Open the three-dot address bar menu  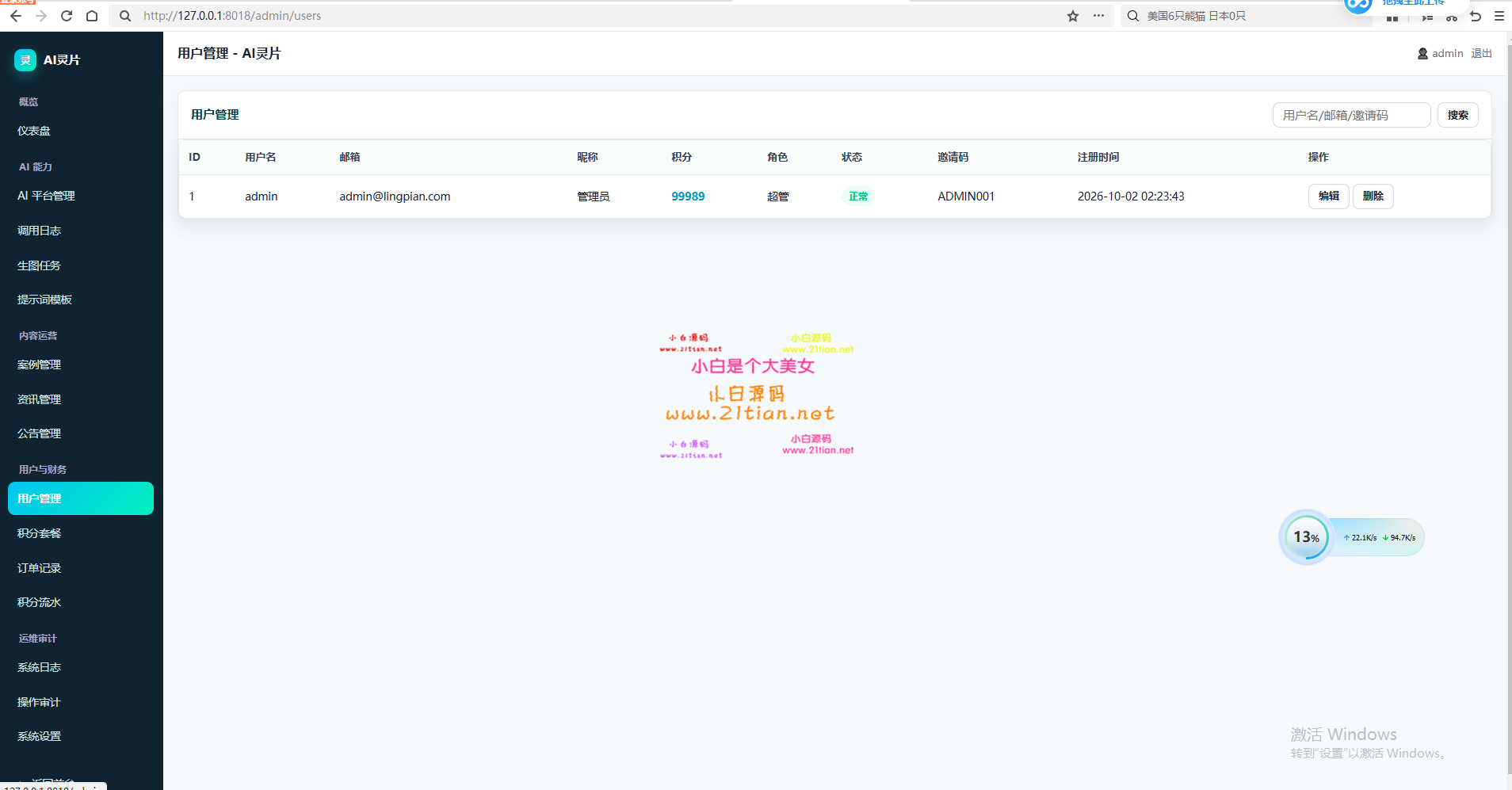(x=1098, y=16)
